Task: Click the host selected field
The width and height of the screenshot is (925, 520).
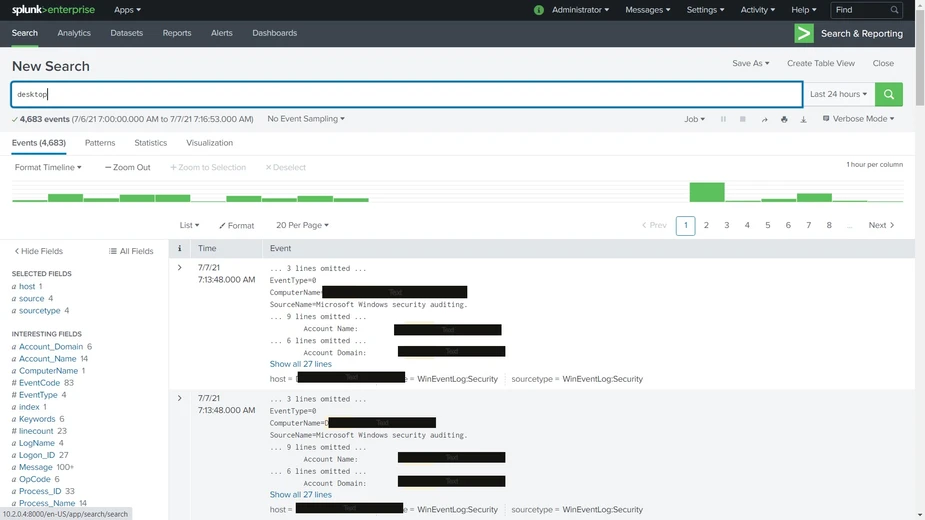Action: tap(27, 286)
